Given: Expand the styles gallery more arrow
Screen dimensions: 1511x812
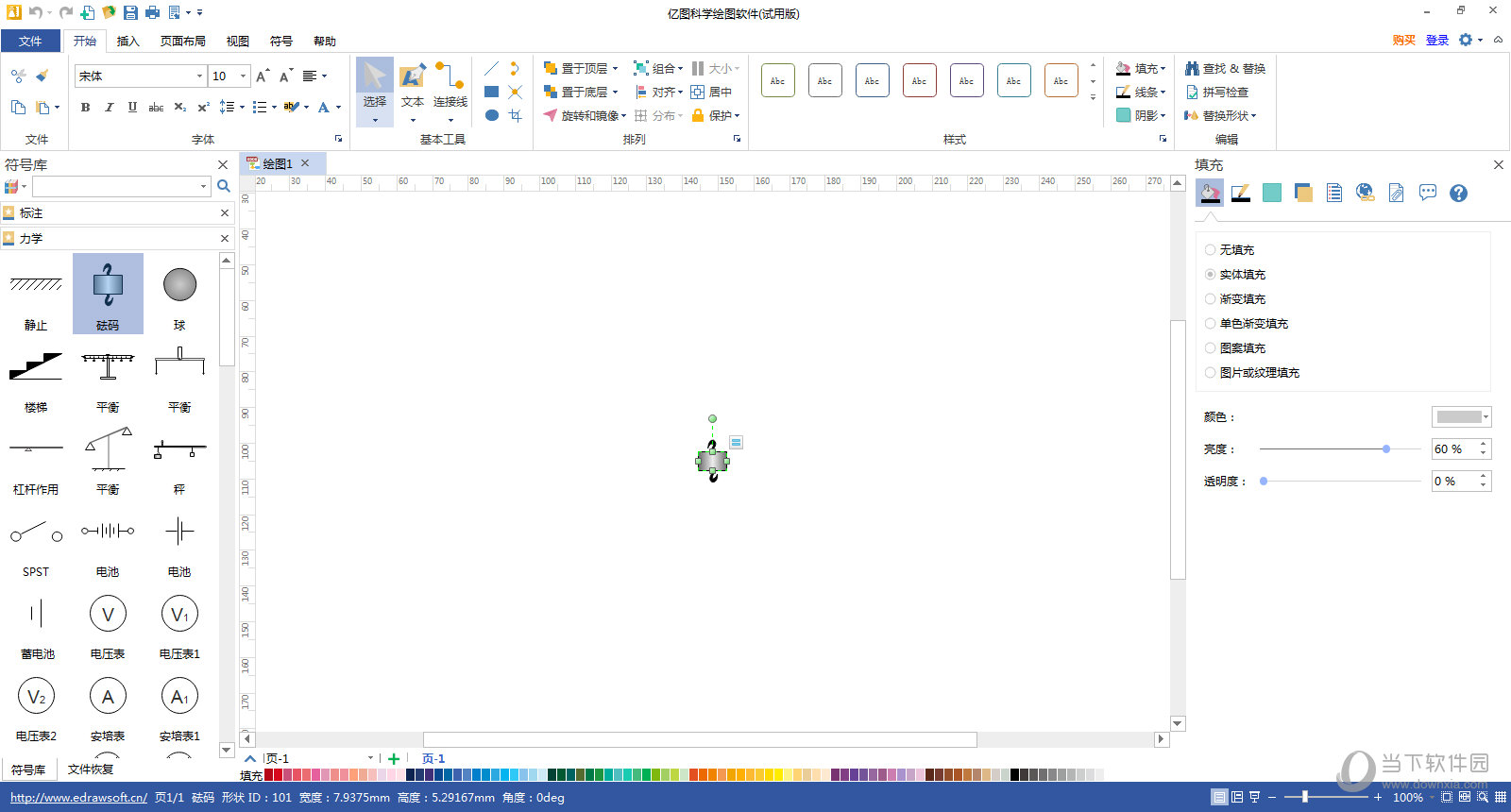Looking at the screenshot, I should click(1093, 97).
